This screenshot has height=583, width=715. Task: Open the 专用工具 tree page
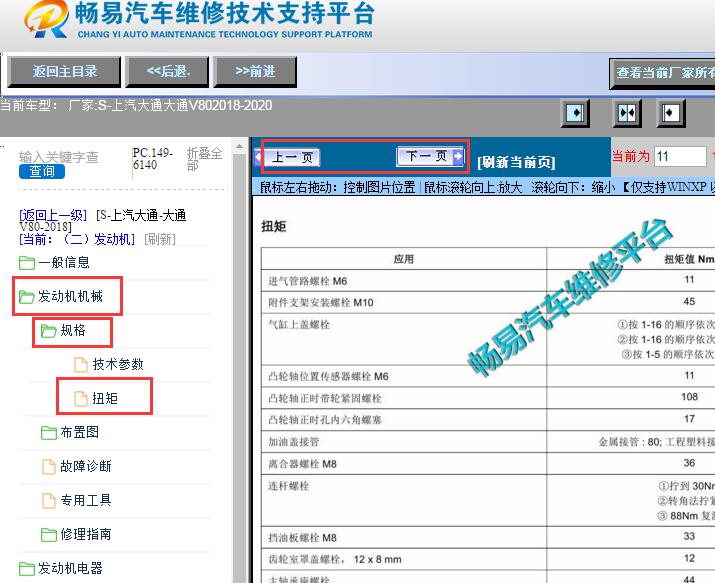(86, 500)
